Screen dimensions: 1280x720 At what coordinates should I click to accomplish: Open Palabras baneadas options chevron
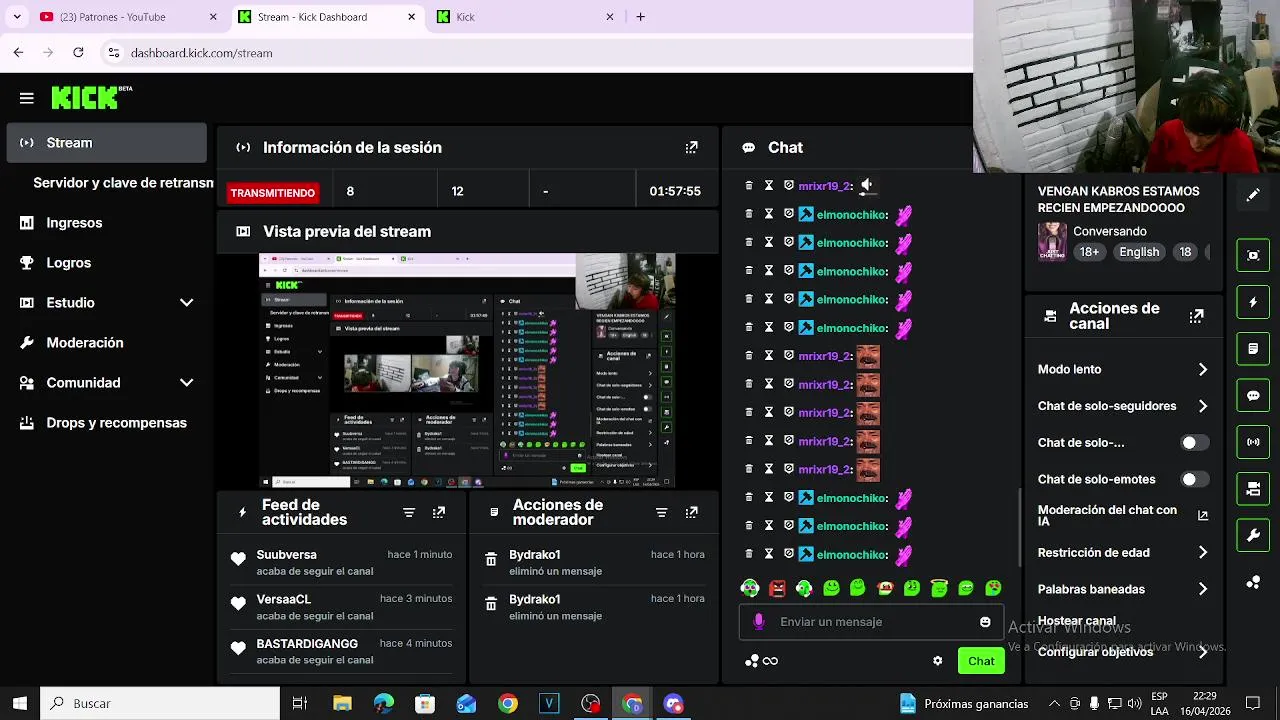click(1202, 589)
